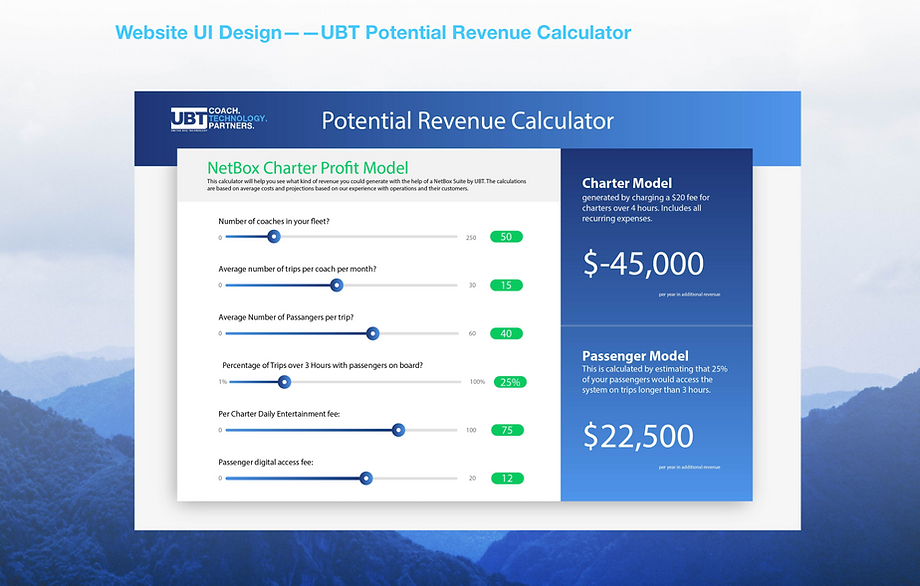Click the 'Passenger digital access fee:' label
The height and width of the screenshot is (586, 920).
pyautogui.click(x=265, y=462)
